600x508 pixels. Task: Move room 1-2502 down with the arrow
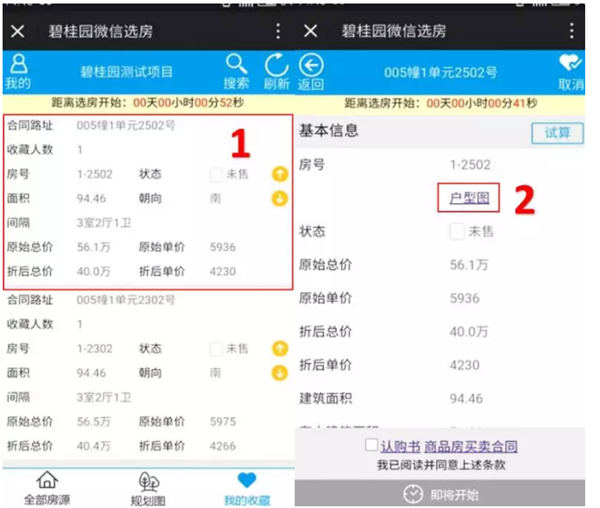[x=280, y=199]
